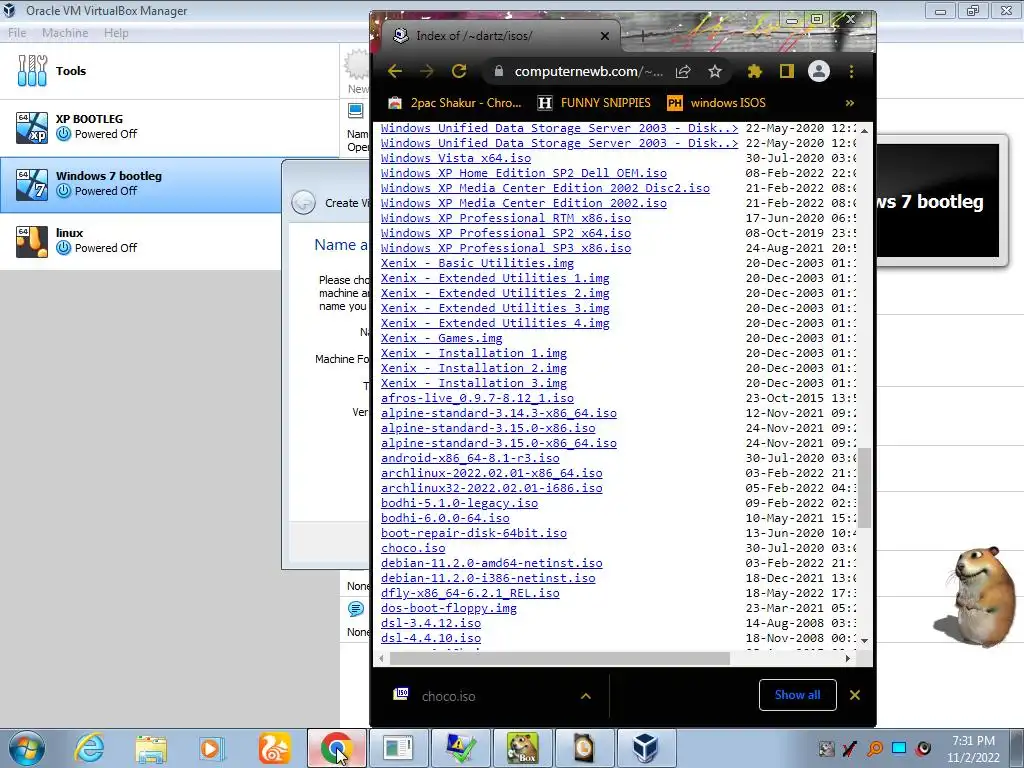Click the checkmark shield taskbar icon
The image size is (1024, 768).
coord(460,748)
